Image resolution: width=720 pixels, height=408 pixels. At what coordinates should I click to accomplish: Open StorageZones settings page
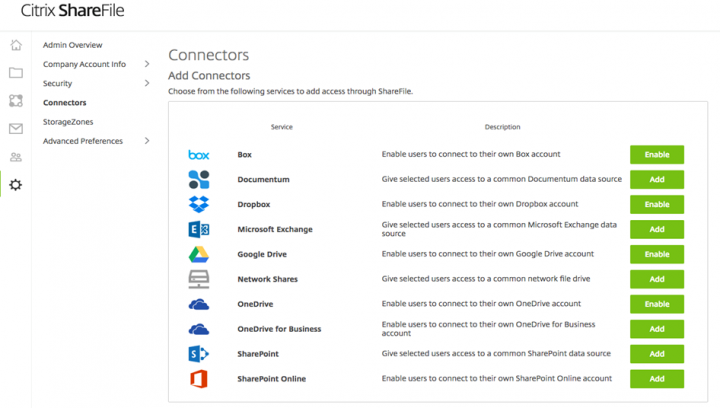[x=68, y=122]
